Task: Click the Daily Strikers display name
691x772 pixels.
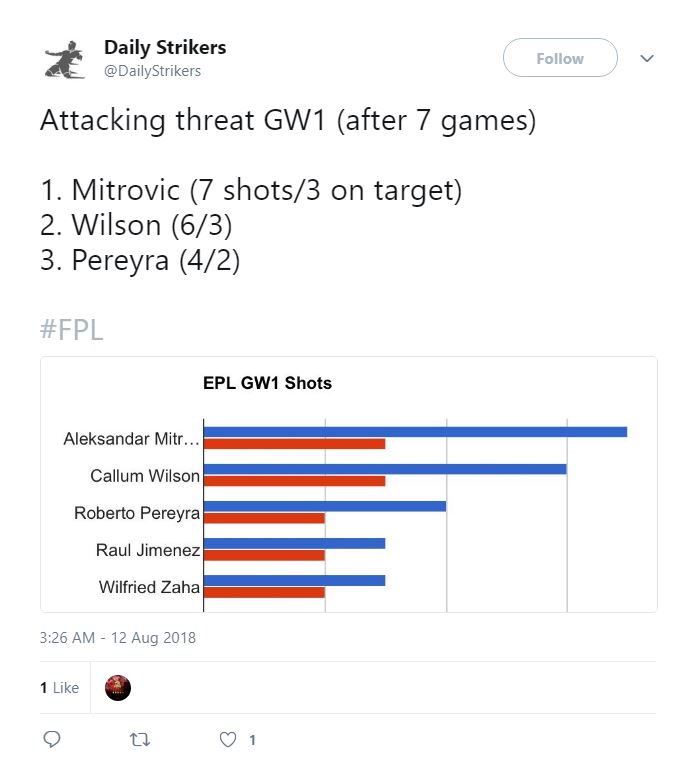Action: pyautogui.click(x=165, y=48)
